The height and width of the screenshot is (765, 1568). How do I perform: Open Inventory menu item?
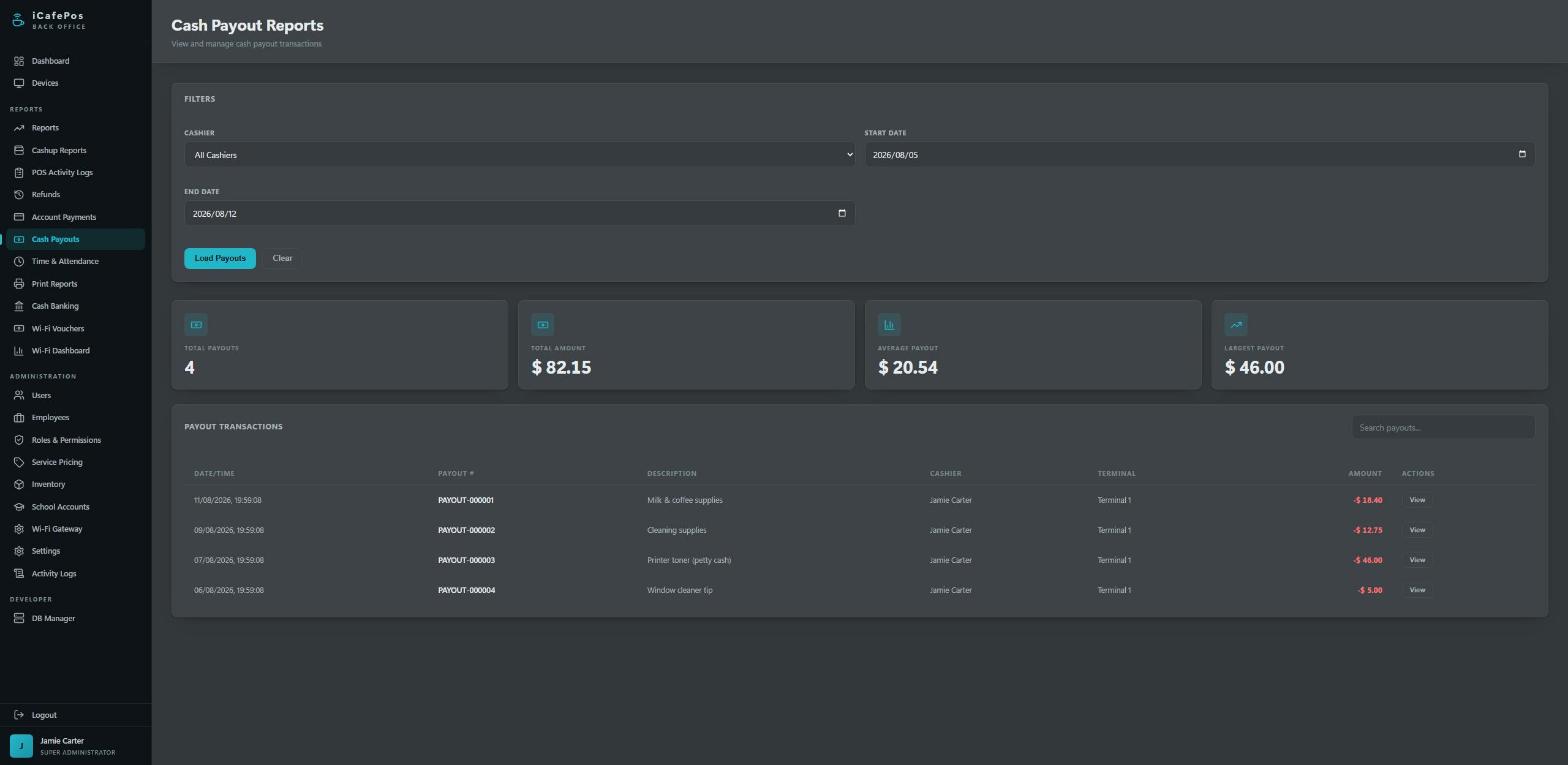point(75,484)
